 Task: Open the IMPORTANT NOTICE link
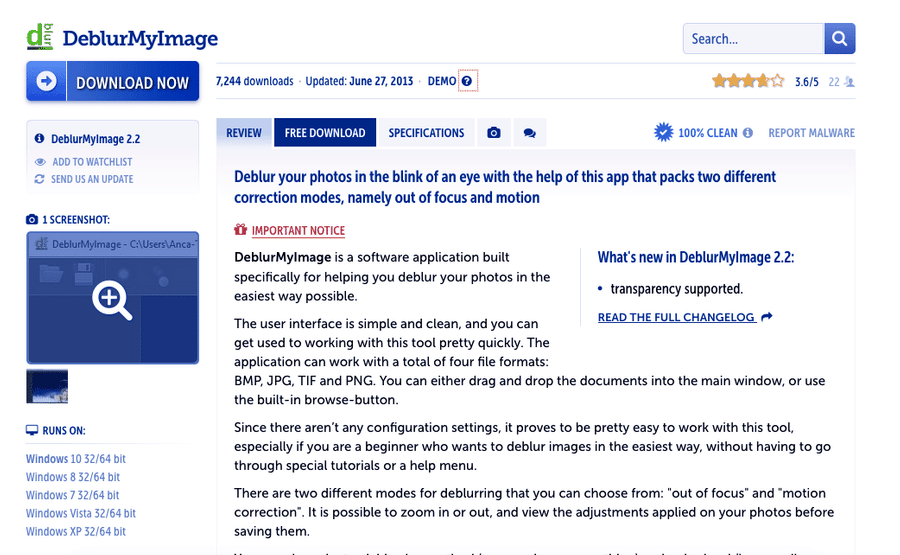pos(298,230)
